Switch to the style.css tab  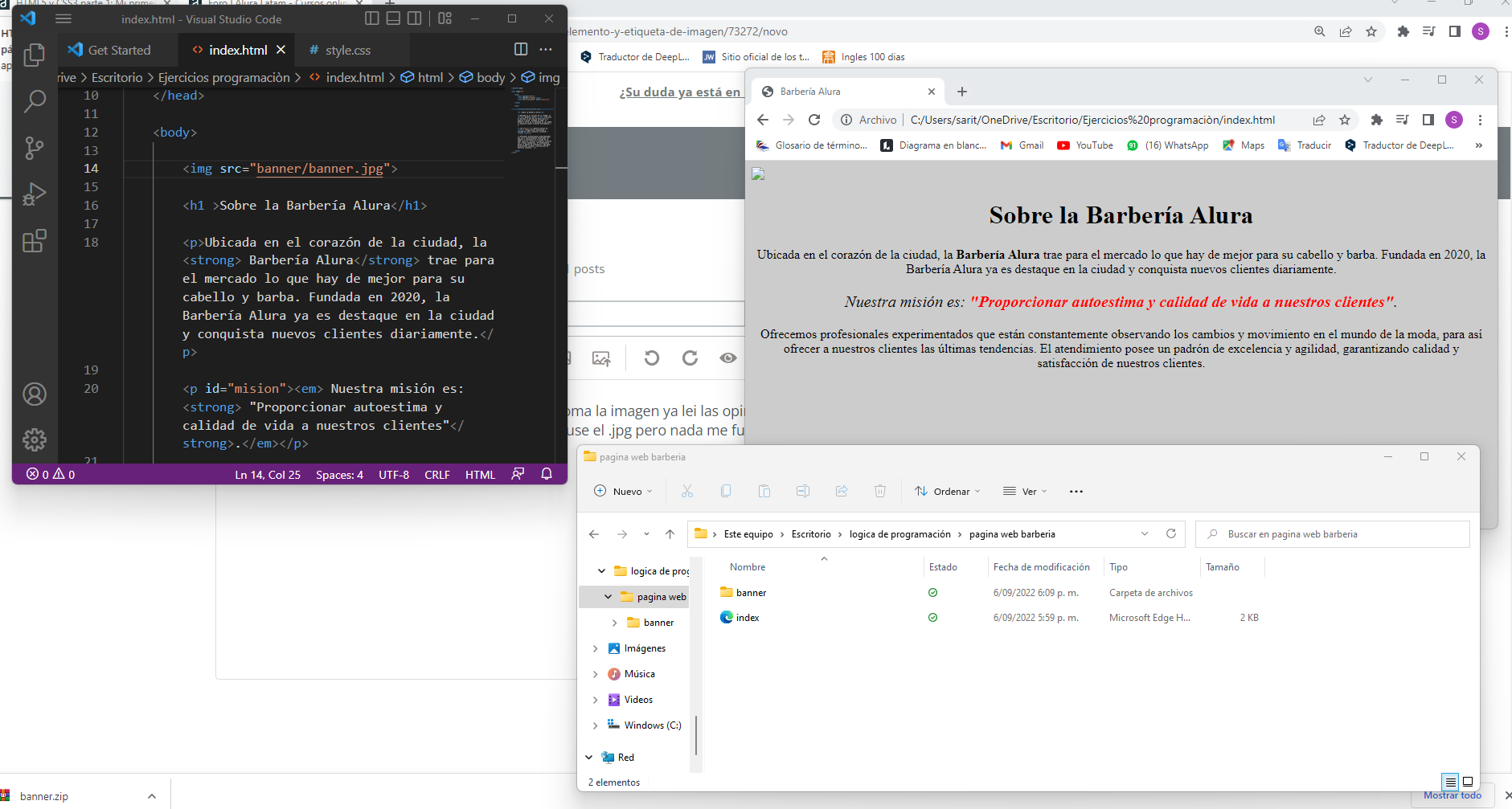[347, 50]
